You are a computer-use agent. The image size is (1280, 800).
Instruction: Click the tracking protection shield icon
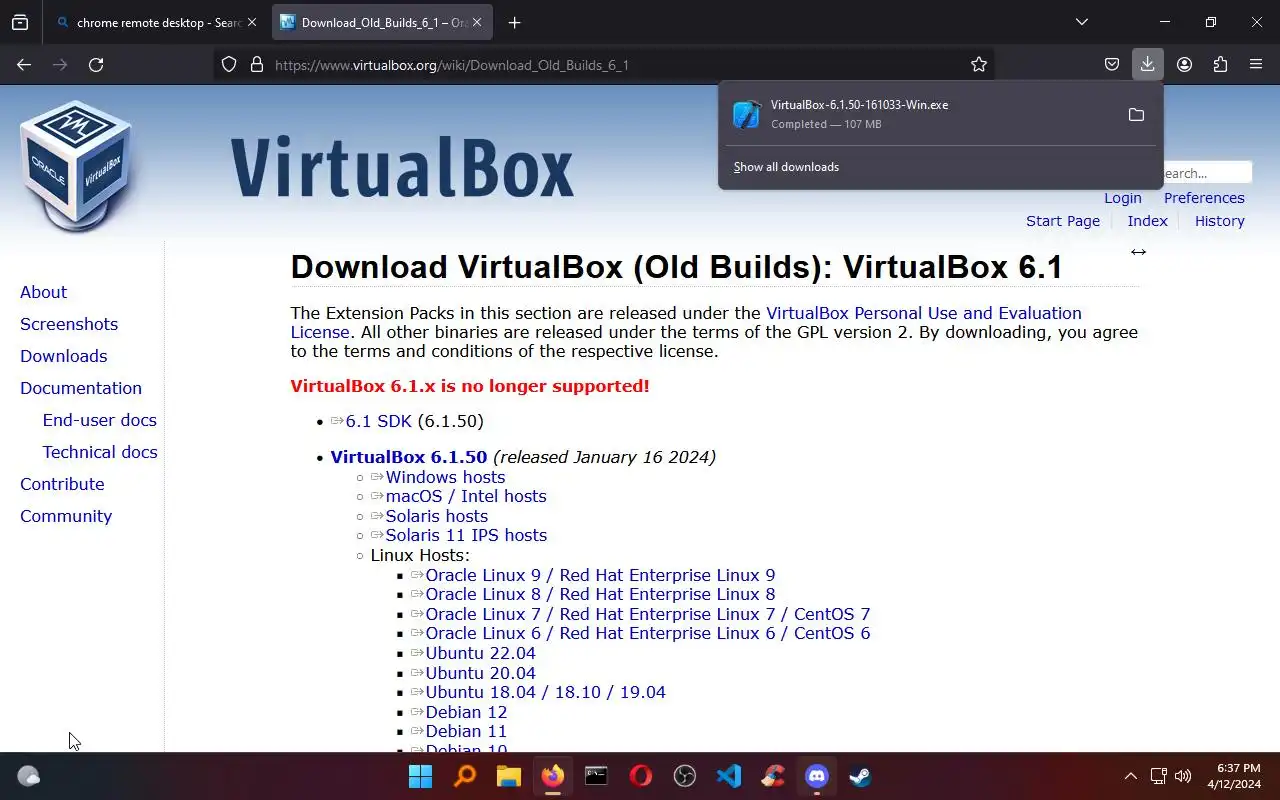pos(229,64)
